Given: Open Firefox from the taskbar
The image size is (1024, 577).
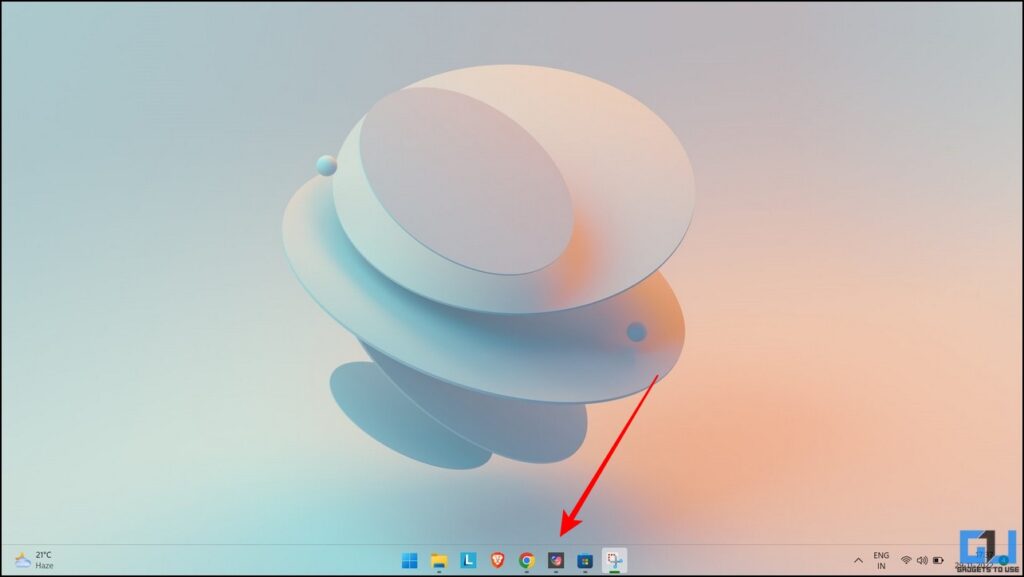Looking at the screenshot, I should 555,560.
